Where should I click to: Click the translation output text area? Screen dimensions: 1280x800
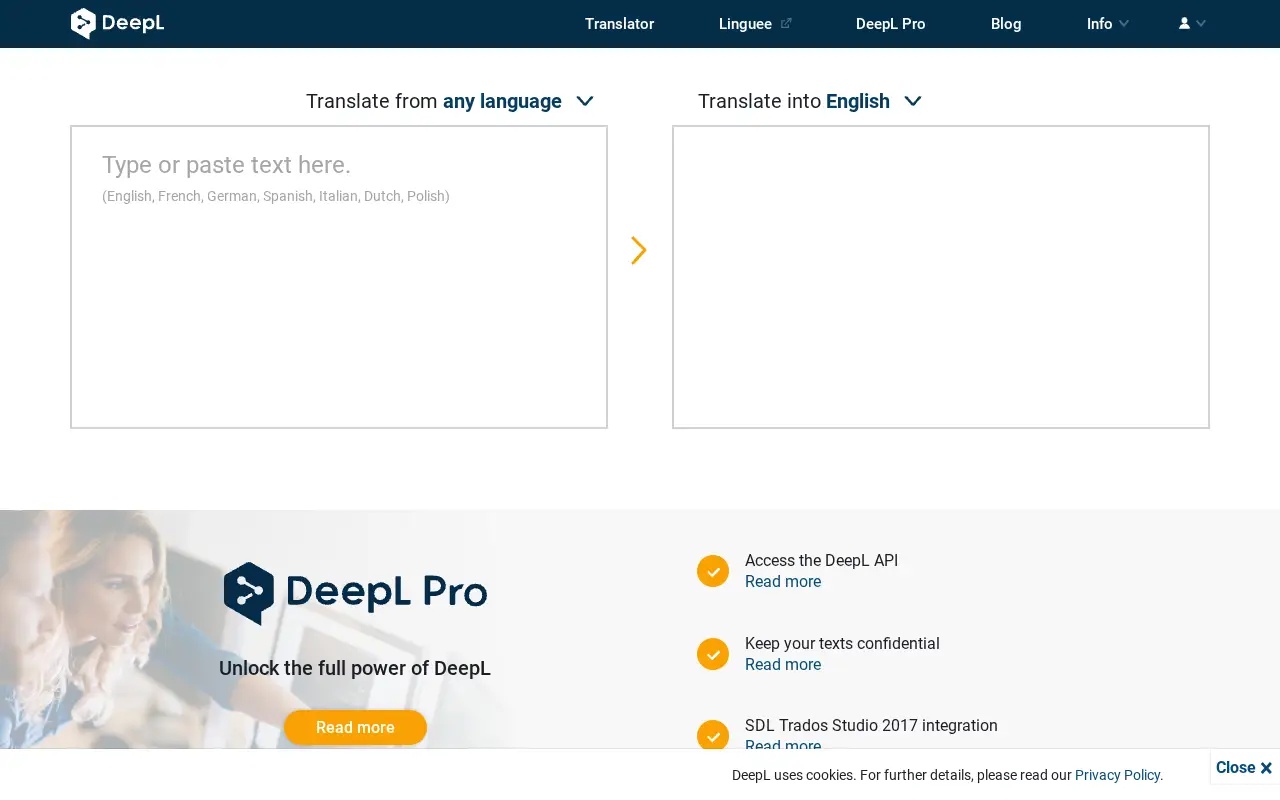tap(941, 277)
